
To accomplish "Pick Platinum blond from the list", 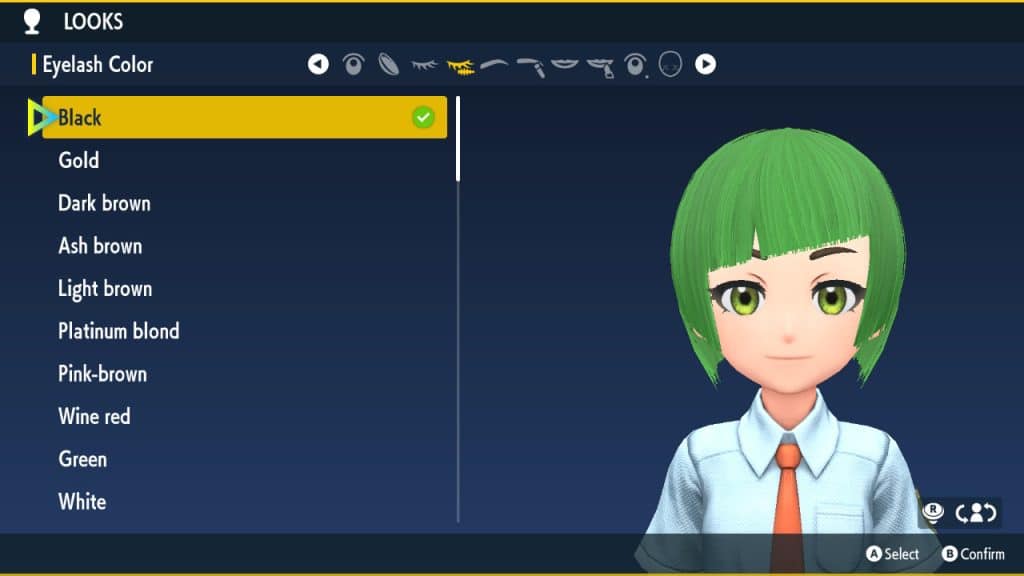I will (119, 331).
